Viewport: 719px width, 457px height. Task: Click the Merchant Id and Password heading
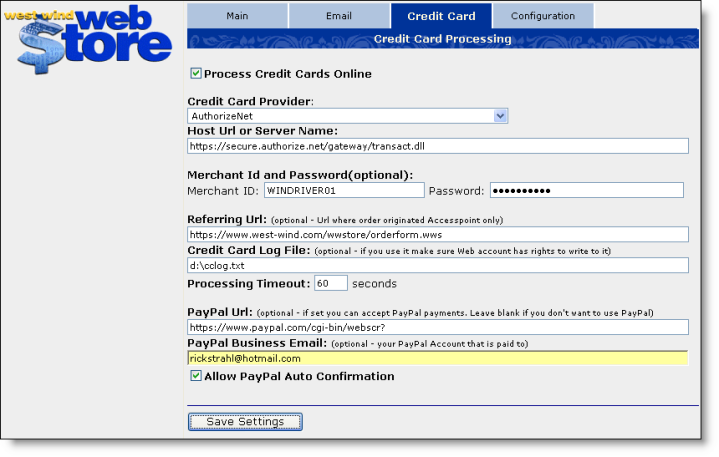coord(300,175)
